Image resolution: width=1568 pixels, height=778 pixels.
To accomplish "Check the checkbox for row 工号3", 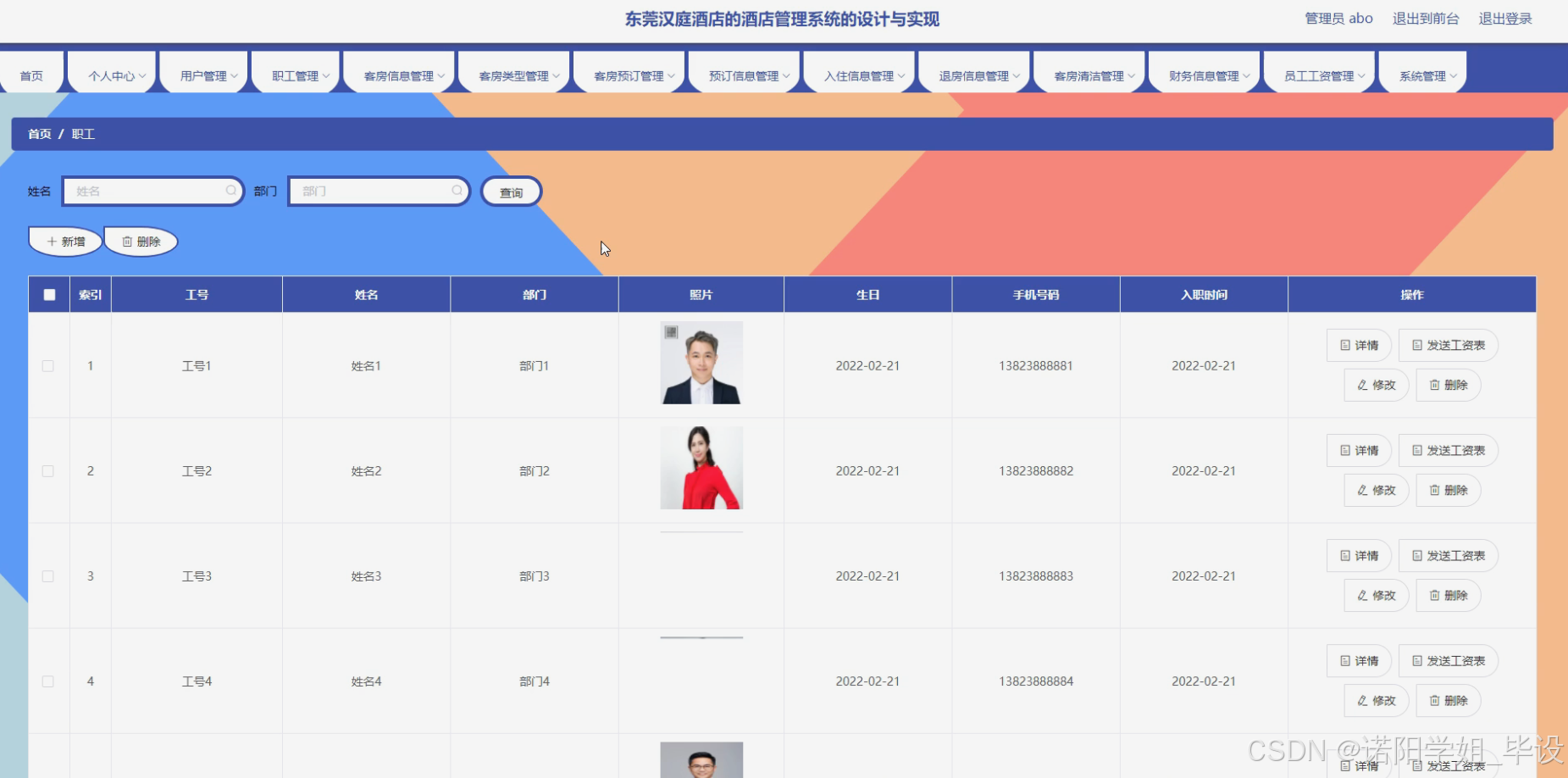I will click(x=48, y=576).
